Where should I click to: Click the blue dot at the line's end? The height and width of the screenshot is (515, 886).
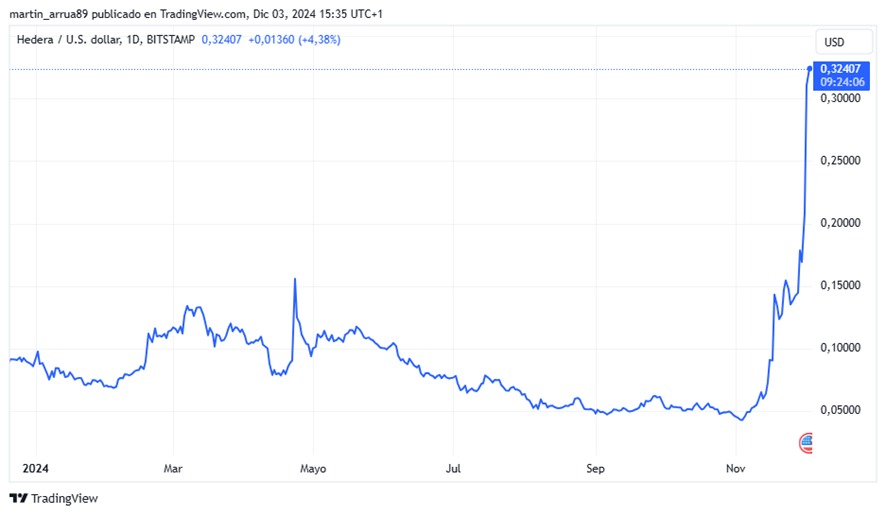[809, 68]
